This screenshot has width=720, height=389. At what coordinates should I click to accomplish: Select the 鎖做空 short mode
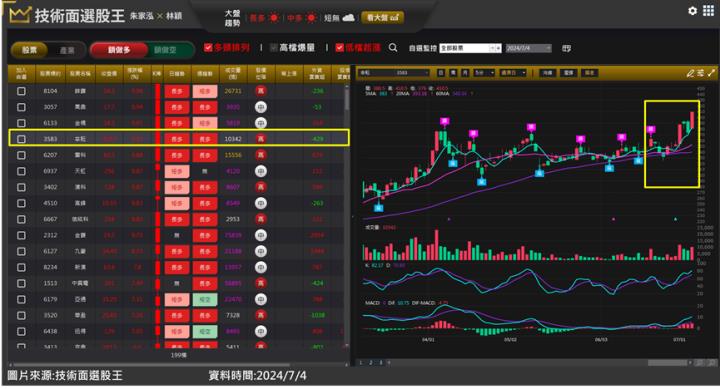click(165, 50)
